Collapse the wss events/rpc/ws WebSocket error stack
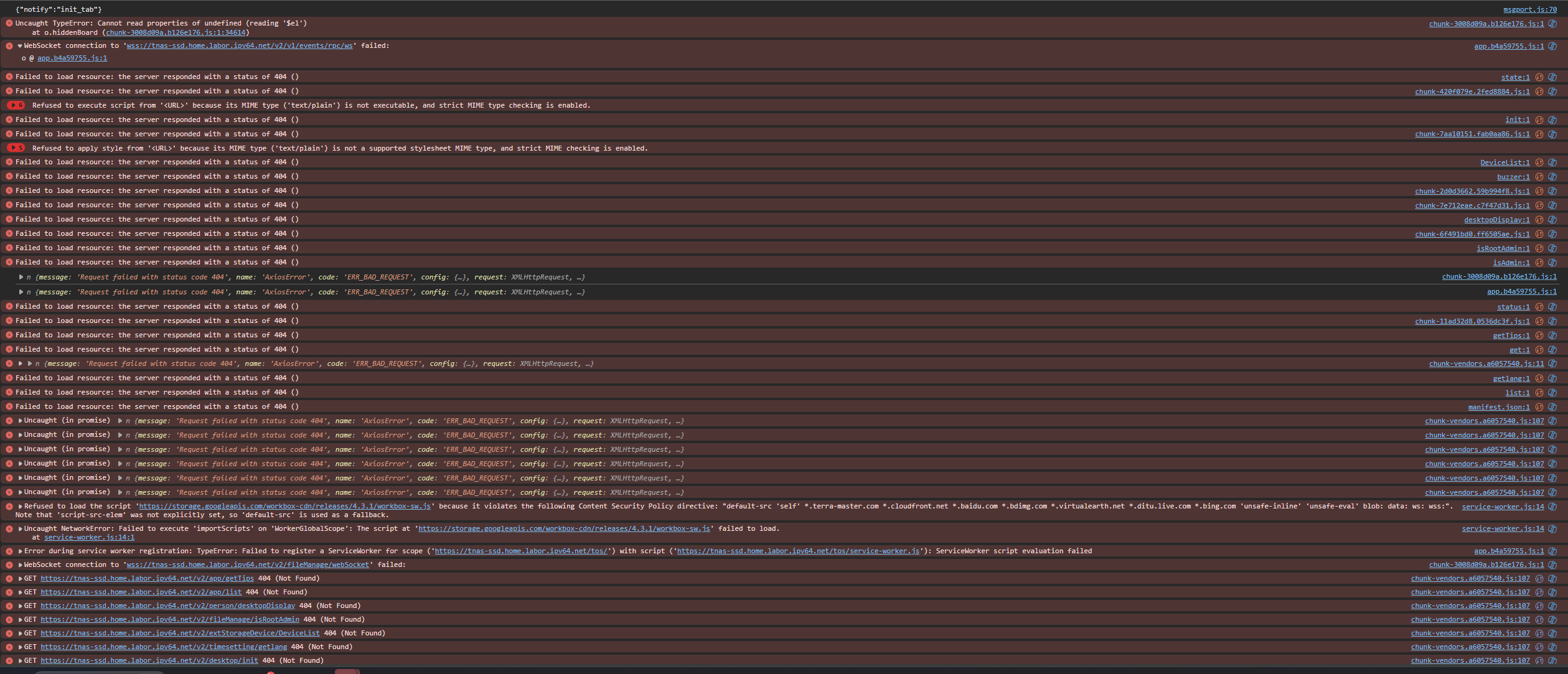The height and width of the screenshot is (674, 1568). coord(20,46)
